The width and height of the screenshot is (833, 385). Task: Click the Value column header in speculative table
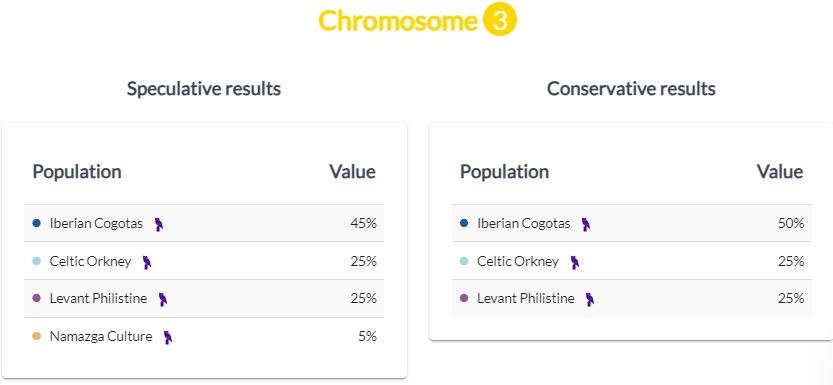tap(352, 172)
